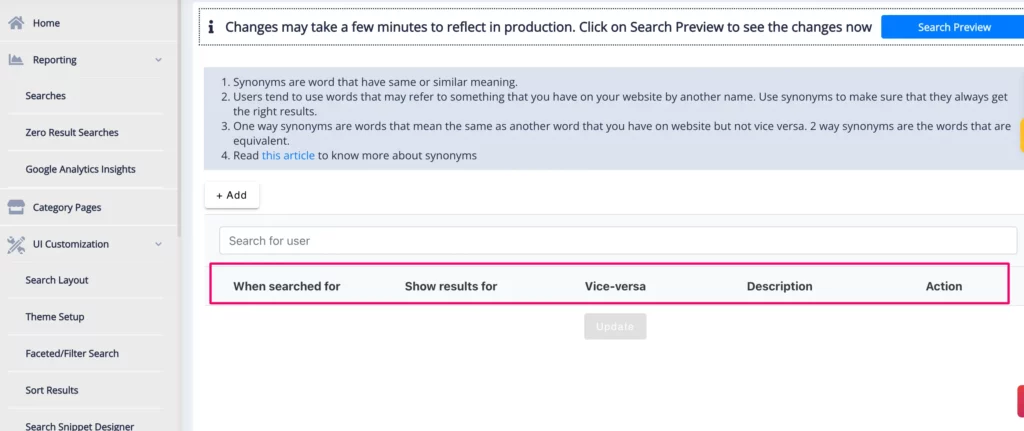Image resolution: width=1024 pixels, height=431 pixels.
Task: Click the Update button
Action: (615, 326)
